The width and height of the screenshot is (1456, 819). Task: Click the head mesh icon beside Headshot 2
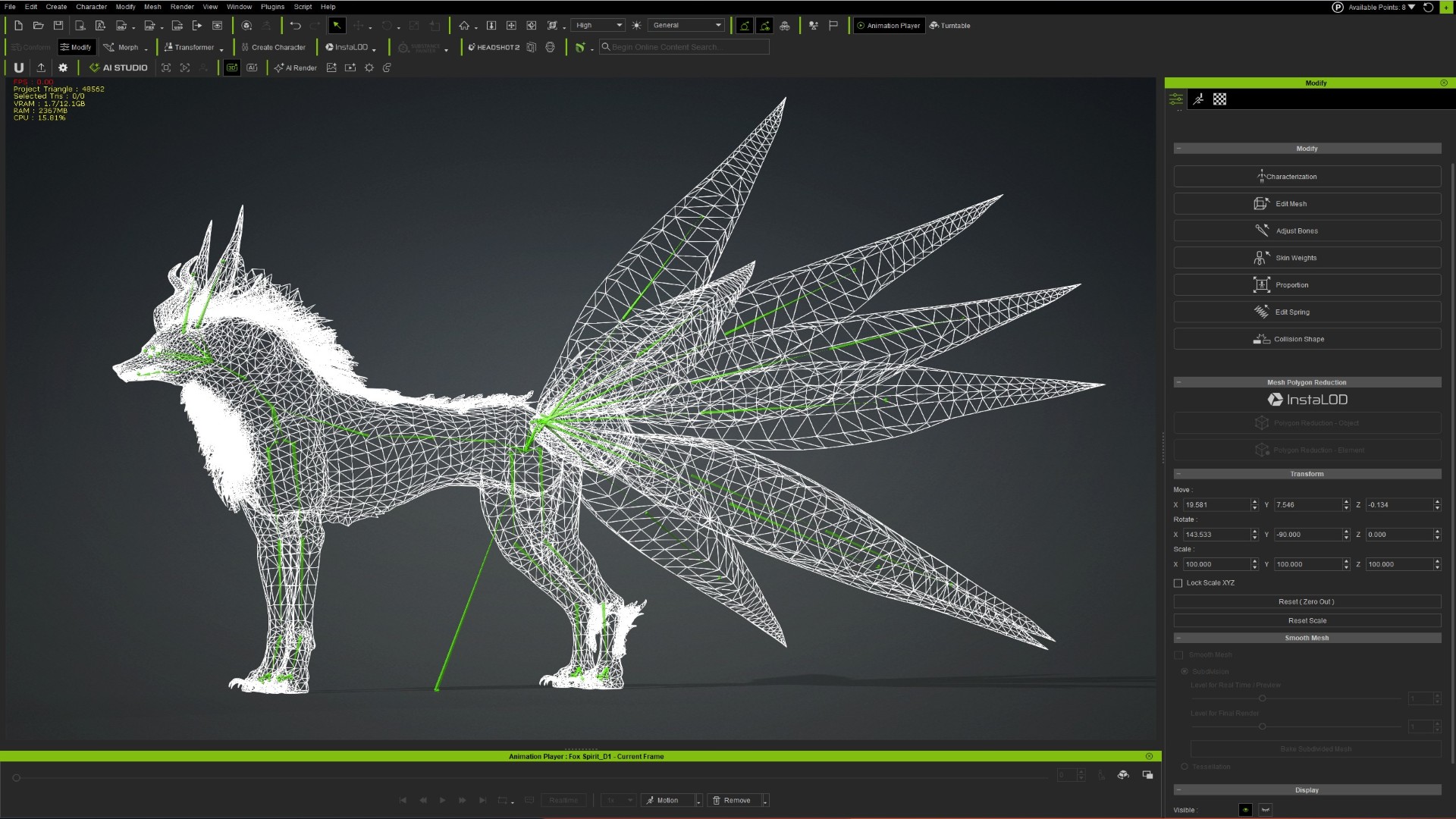click(x=551, y=47)
